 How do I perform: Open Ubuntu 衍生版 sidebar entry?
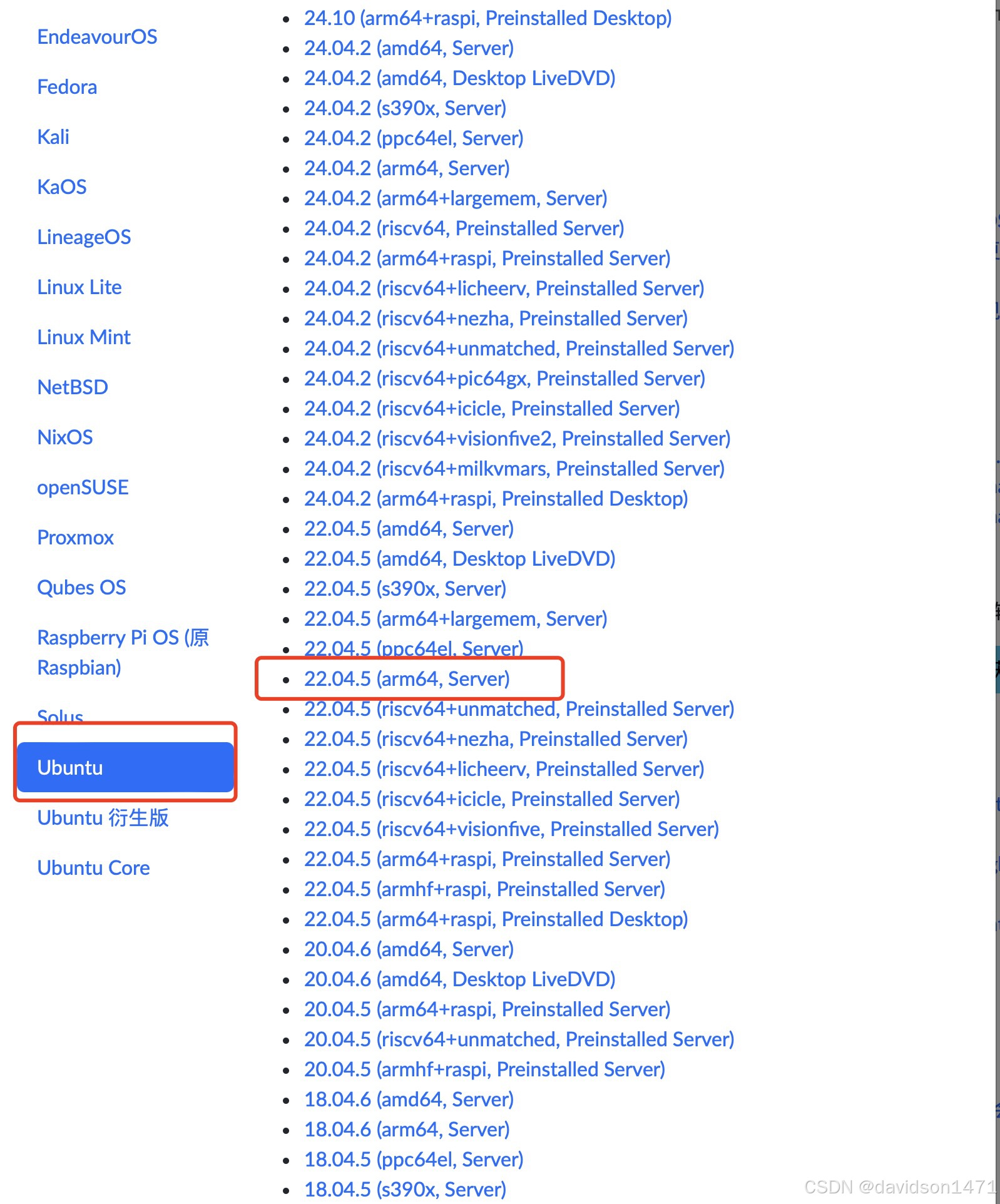pos(103,818)
